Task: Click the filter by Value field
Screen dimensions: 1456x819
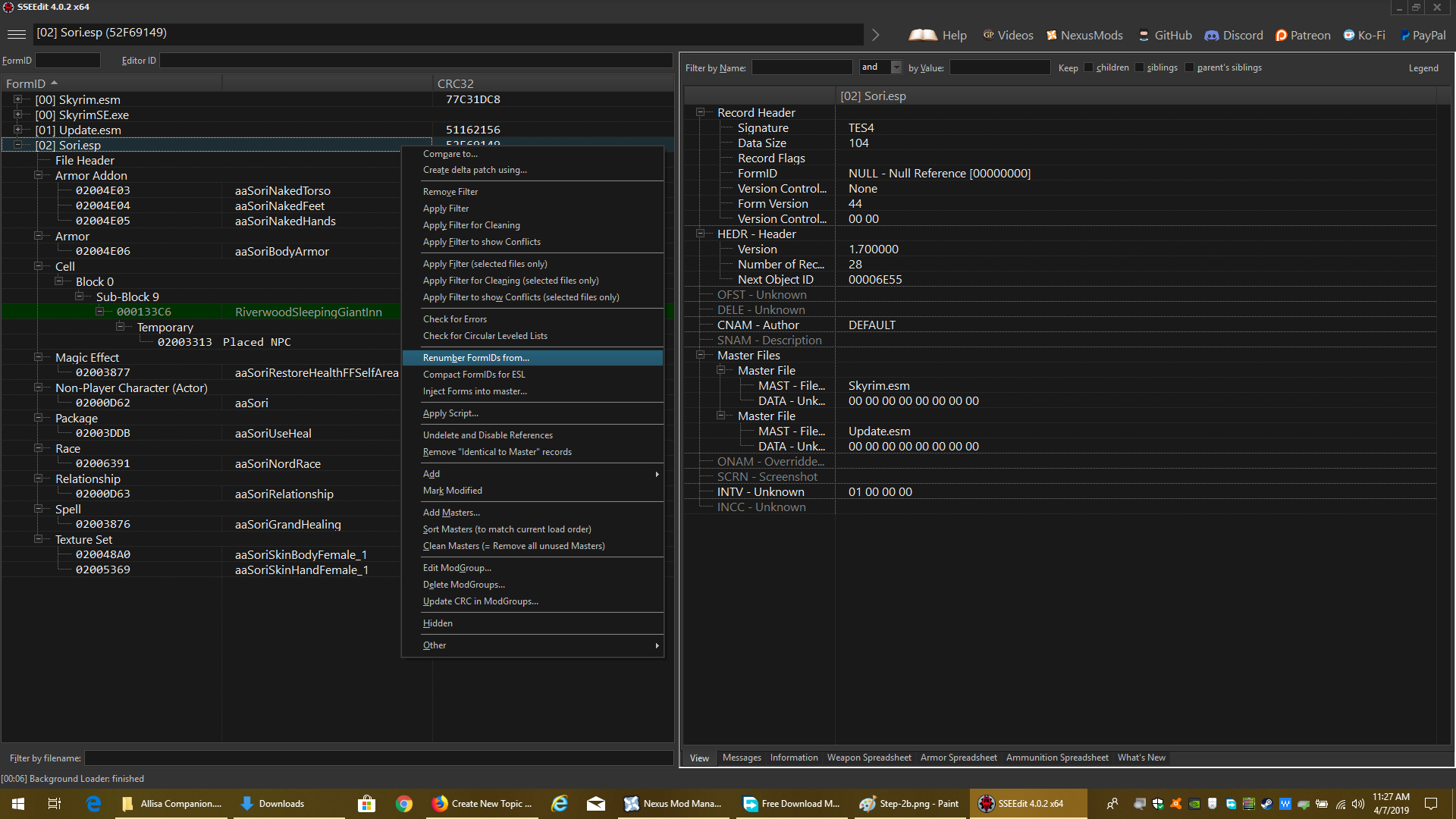Action: (999, 67)
